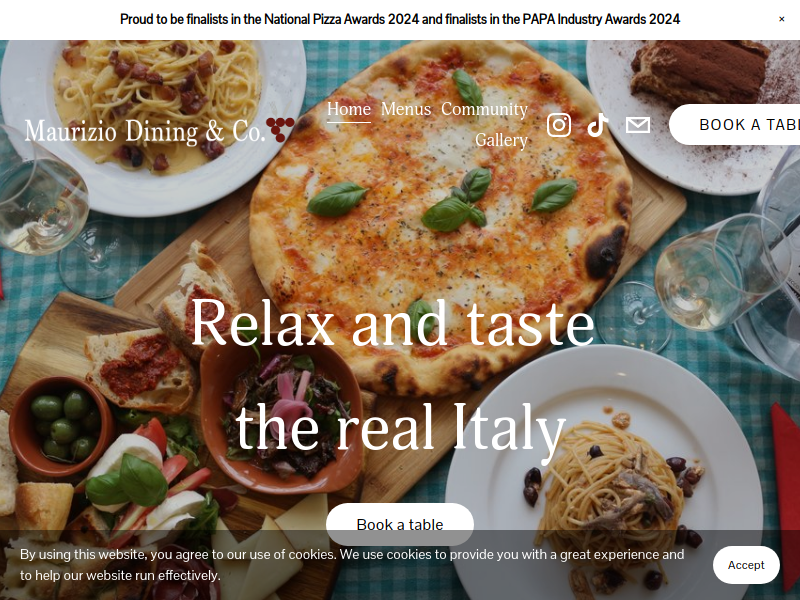Image resolution: width=800 pixels, height=600 pixels.
Task: Click the heading line 'the real Italy'
Action: pyautogui.click(x=401, y=429)
